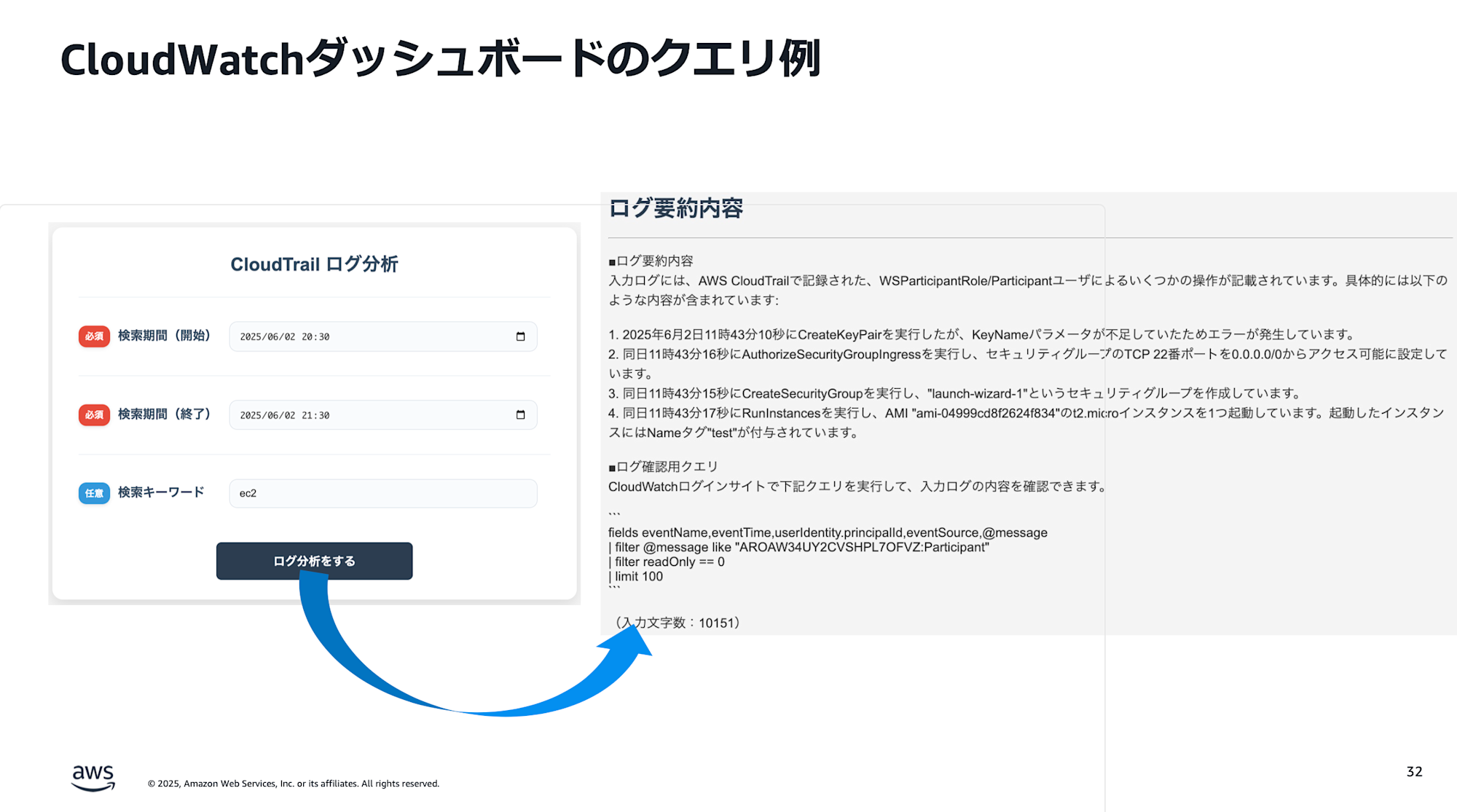Open calendar picker for 検索期間（終了）

click(520, 415)
